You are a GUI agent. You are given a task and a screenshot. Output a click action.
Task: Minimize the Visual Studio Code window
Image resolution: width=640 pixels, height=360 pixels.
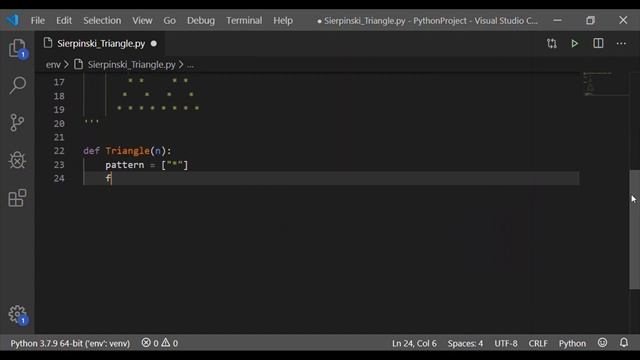click(x=558, y=20)
